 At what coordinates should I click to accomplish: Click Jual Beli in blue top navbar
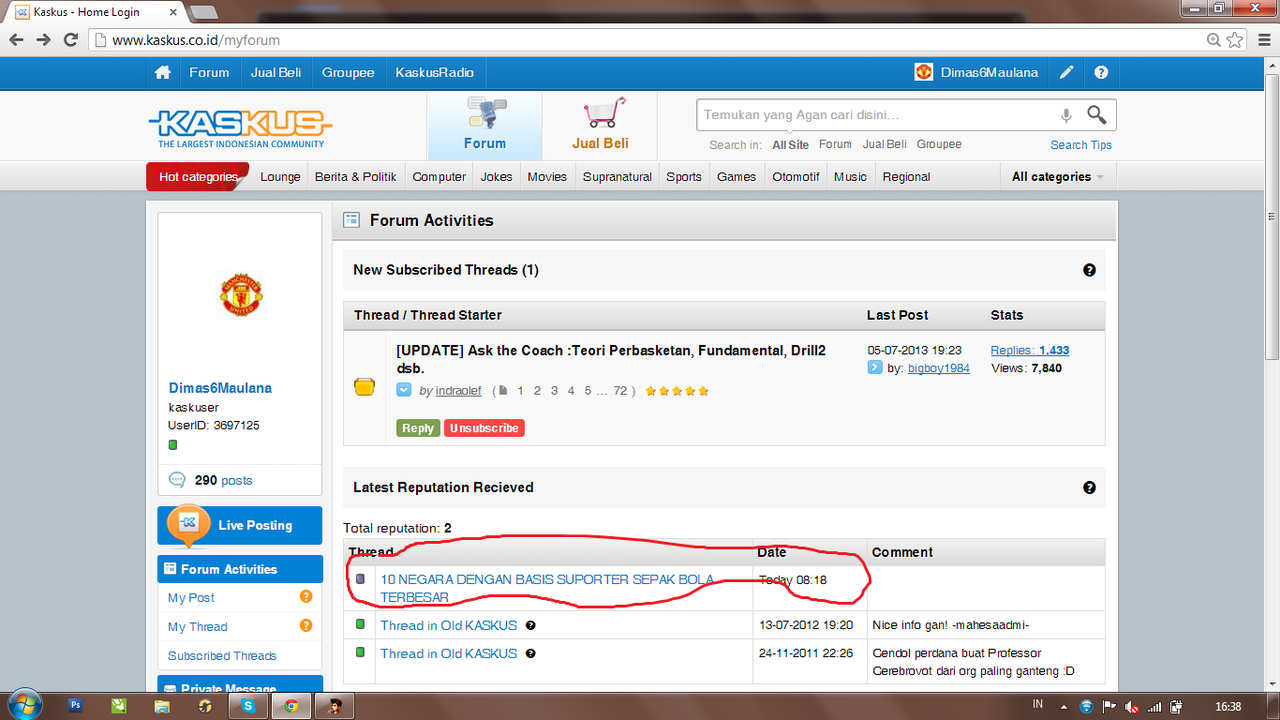276,73
